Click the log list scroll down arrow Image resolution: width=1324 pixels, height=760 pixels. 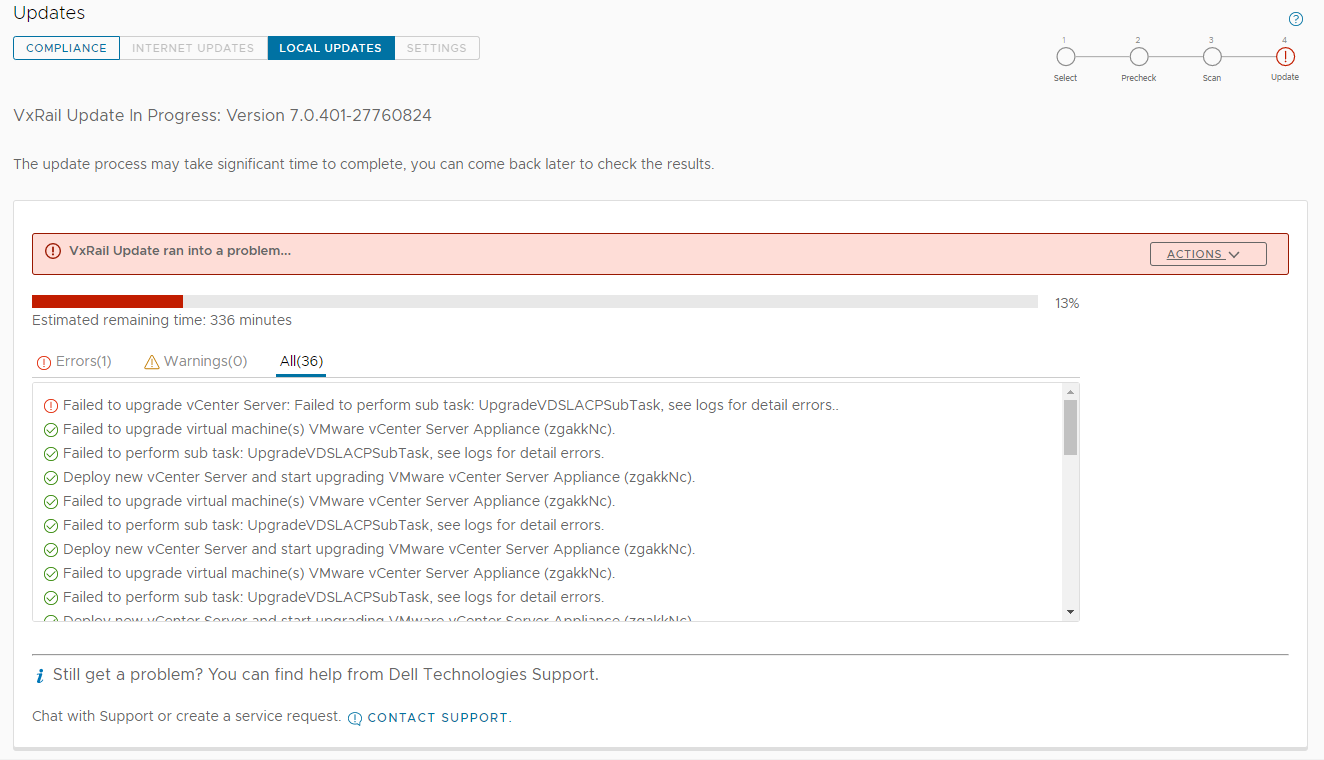(x=1070, y=611)
